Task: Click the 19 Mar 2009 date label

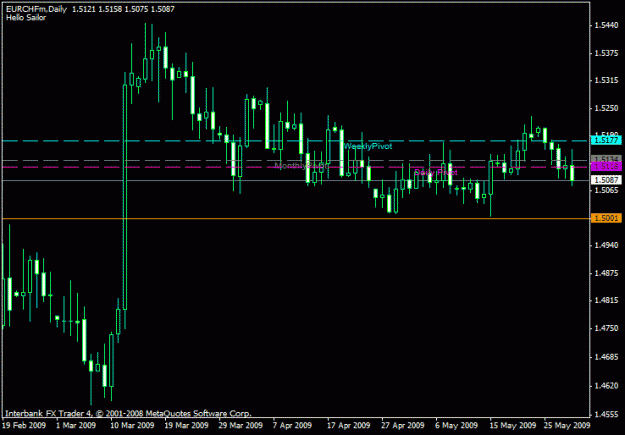Action: [186, 425]
